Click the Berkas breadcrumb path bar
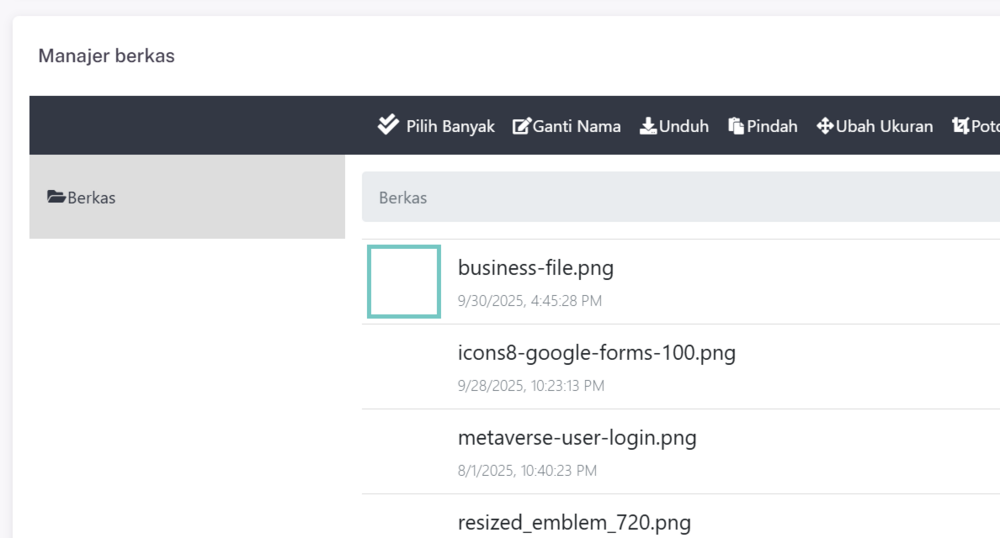 (680, 197)
